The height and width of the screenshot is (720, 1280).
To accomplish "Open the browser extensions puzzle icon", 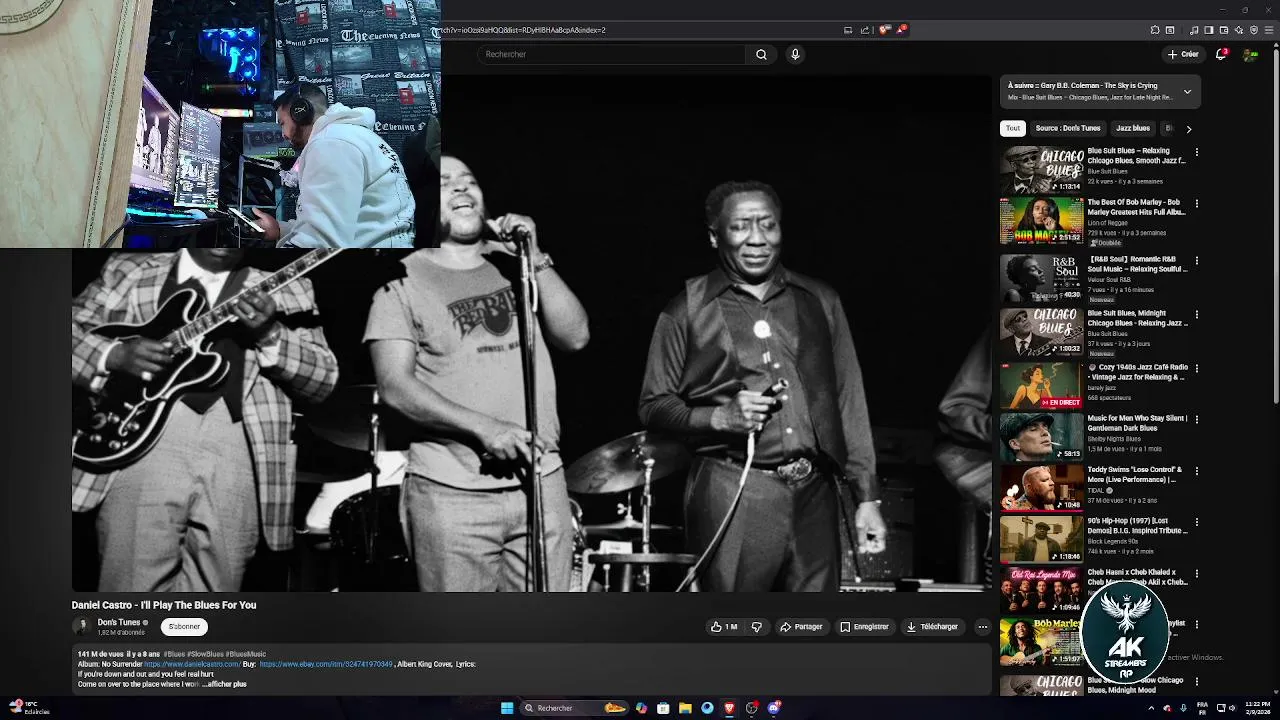I will (1155, 30).
